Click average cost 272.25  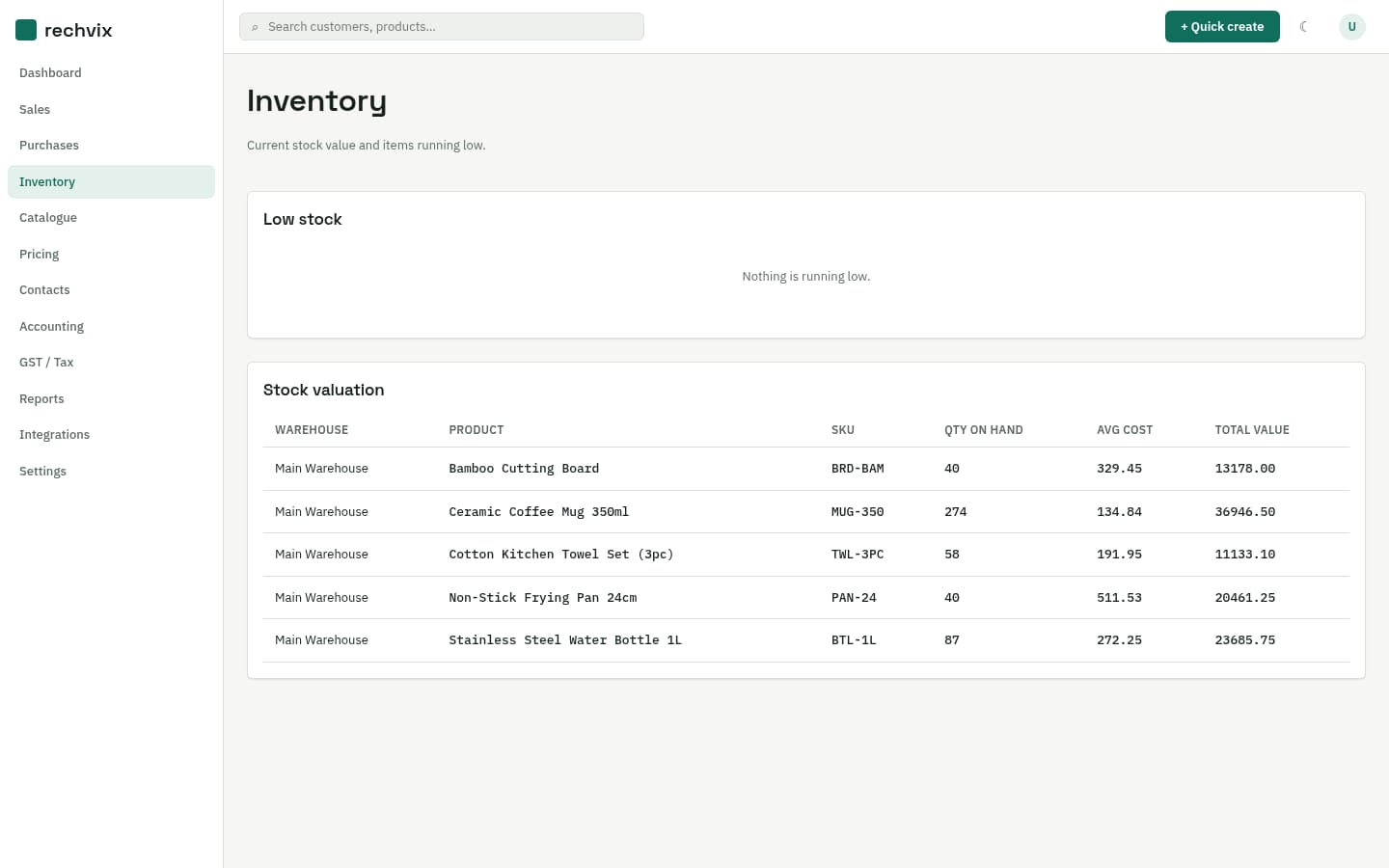[1119, 640]
